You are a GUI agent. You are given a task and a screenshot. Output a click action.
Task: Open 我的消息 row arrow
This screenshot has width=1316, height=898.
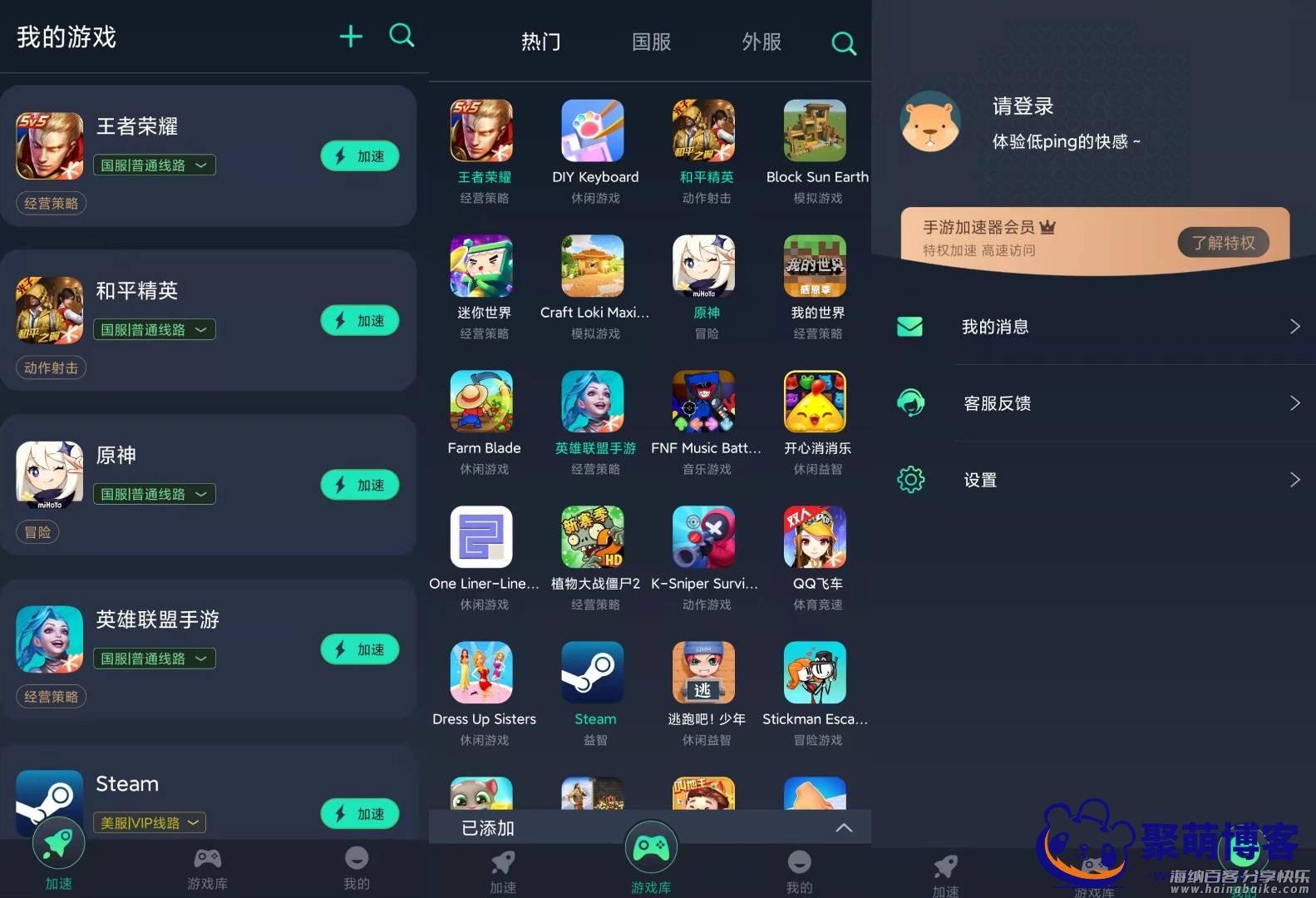click(x=1294, y=327)
